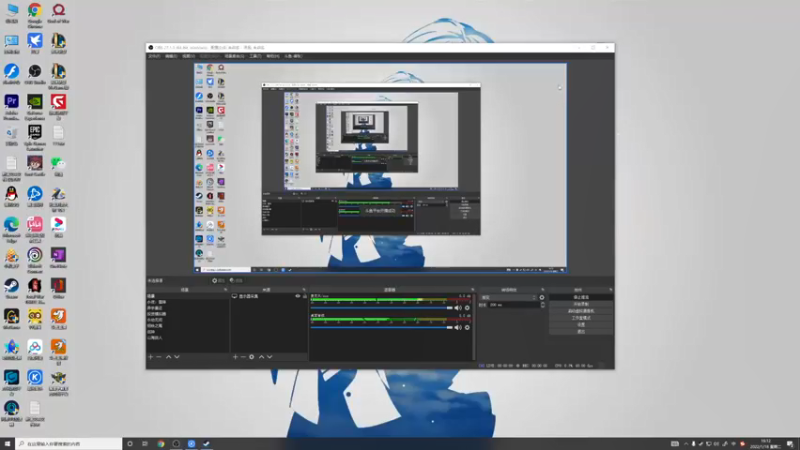The image size is (800, 450).
Task: Open the QQ penguin desktop shortcut
Action: [11, 197]
